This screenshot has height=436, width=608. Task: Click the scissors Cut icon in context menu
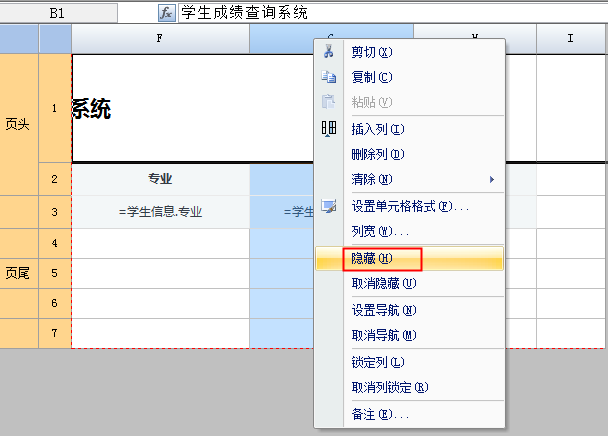pos(329,52)
